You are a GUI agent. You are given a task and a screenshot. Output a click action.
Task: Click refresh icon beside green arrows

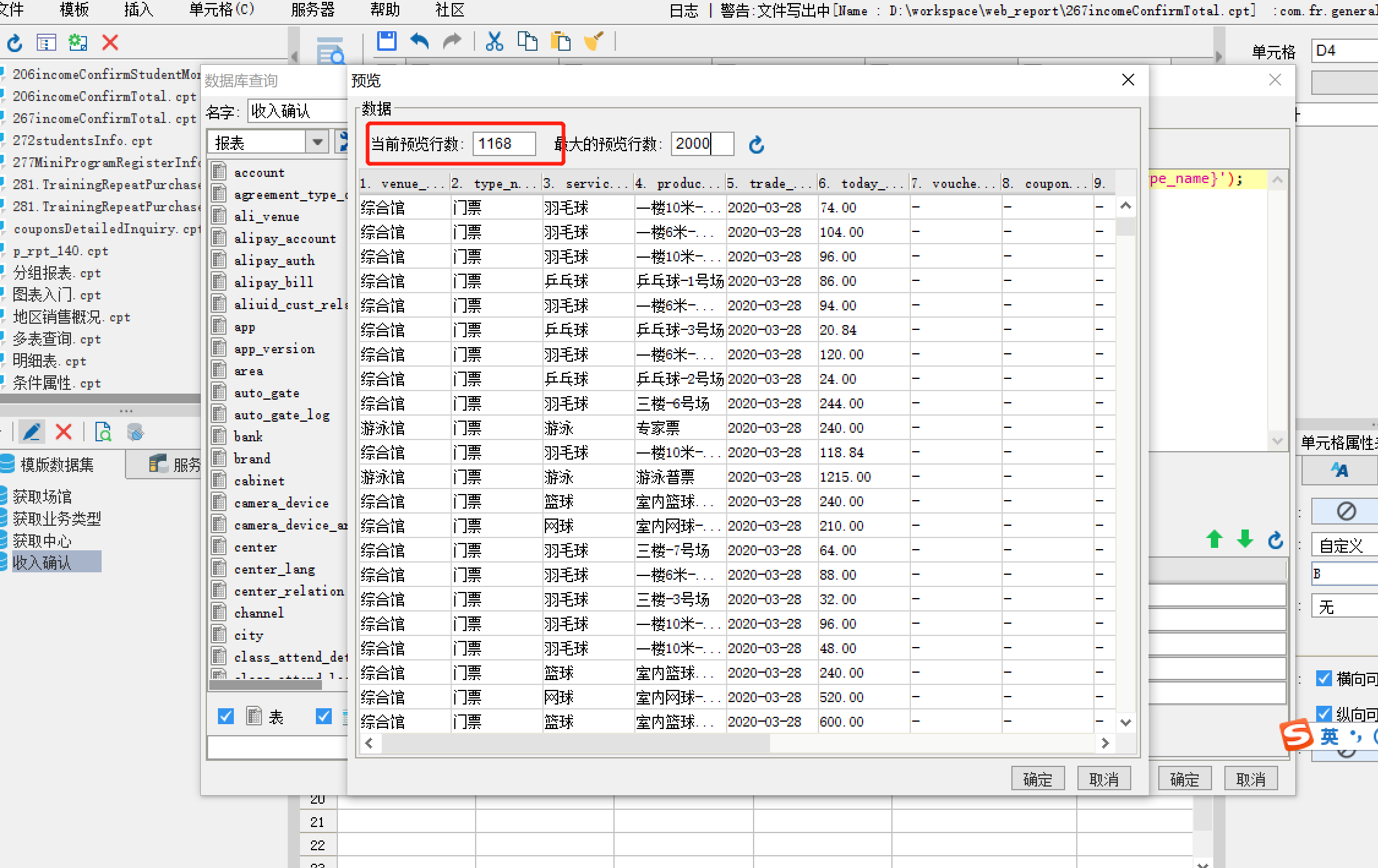[1275, 539]
